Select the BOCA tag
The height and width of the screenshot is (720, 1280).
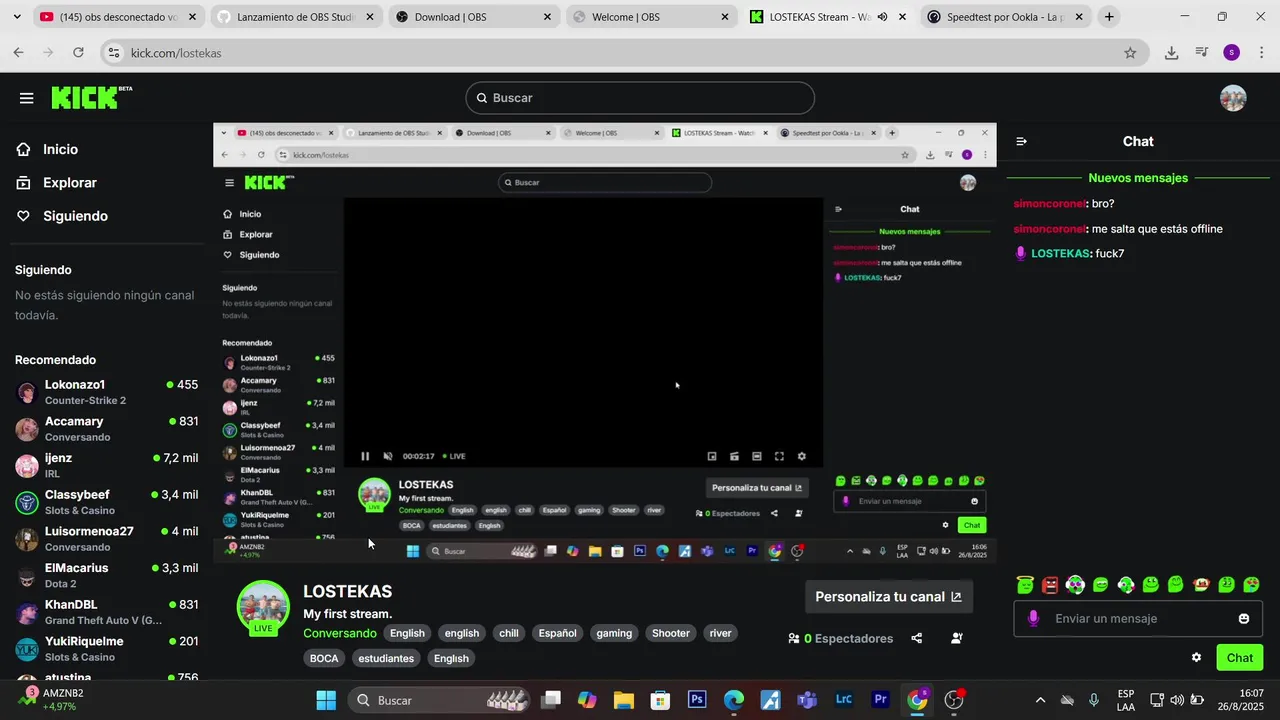point(324,658)
